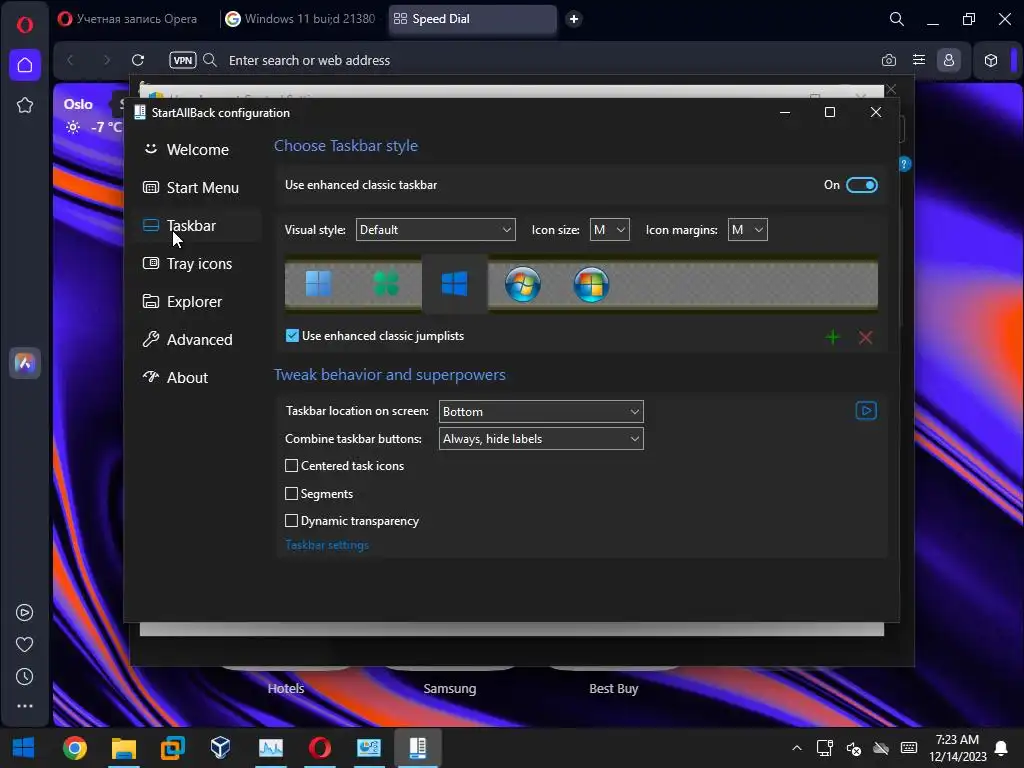Expand the Visual style dropdown
The image size is (1024, 768).
(436, 230)
